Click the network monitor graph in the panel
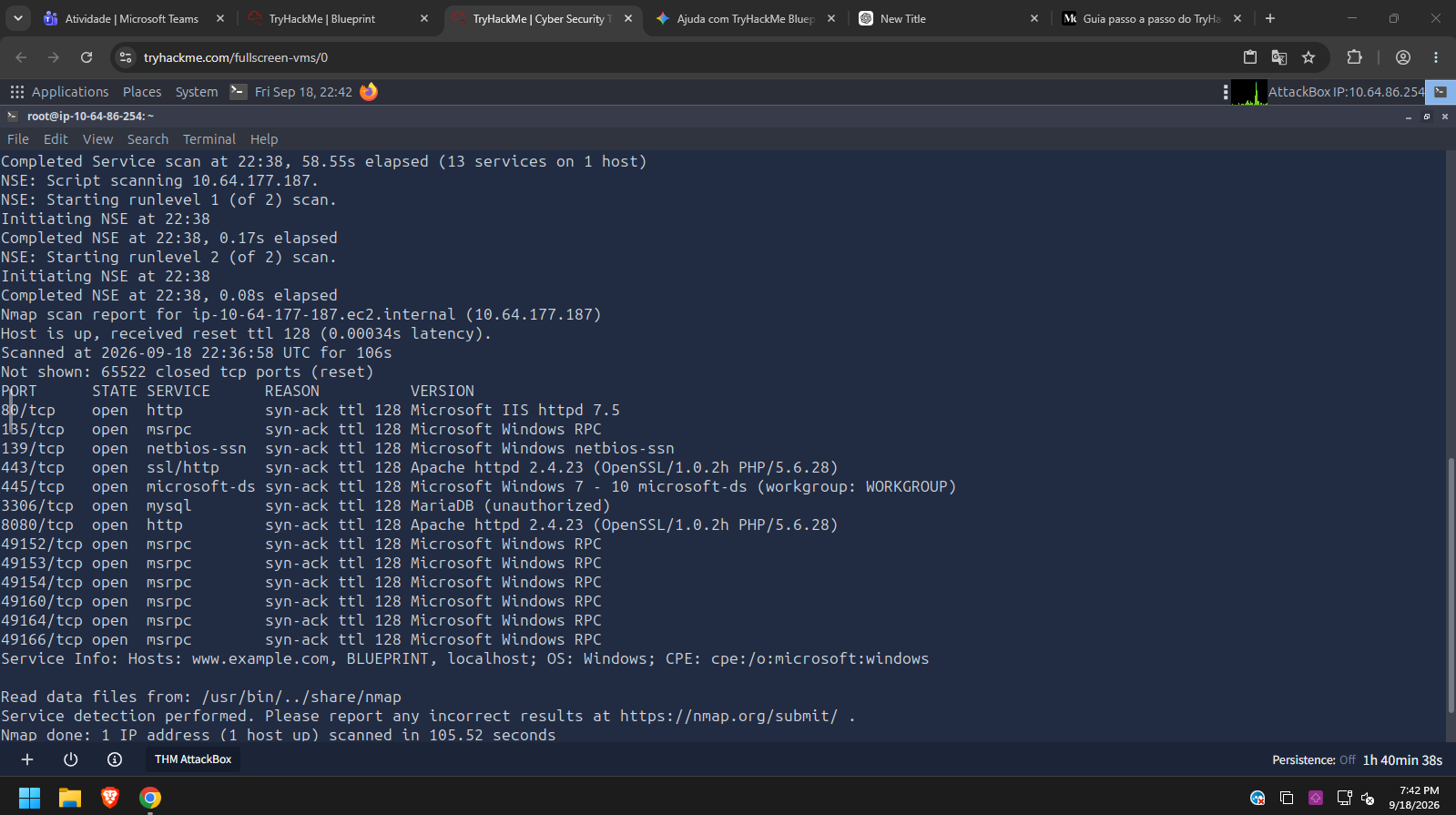 [x=1249, y=92]
